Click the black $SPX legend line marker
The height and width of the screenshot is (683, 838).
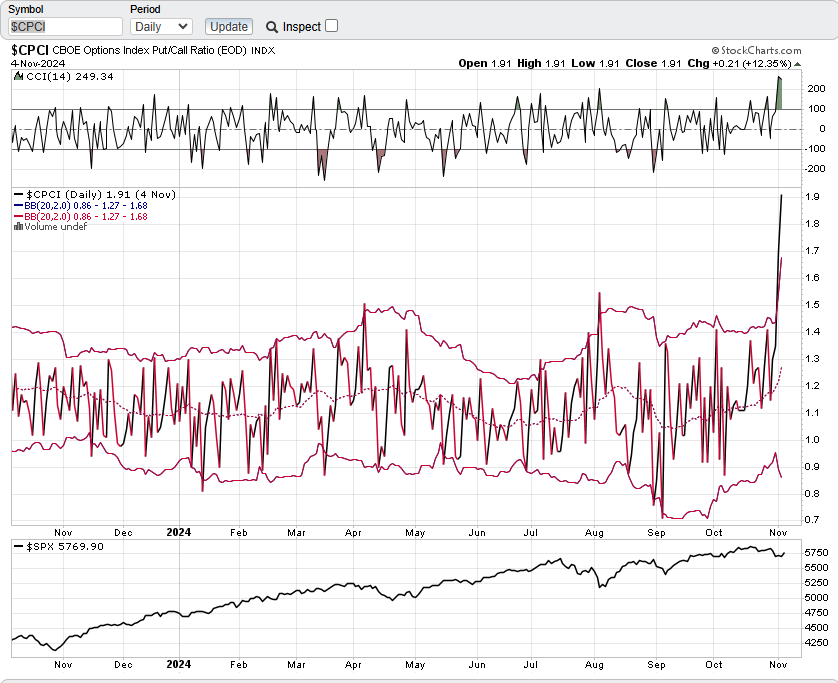pos(17,545)
